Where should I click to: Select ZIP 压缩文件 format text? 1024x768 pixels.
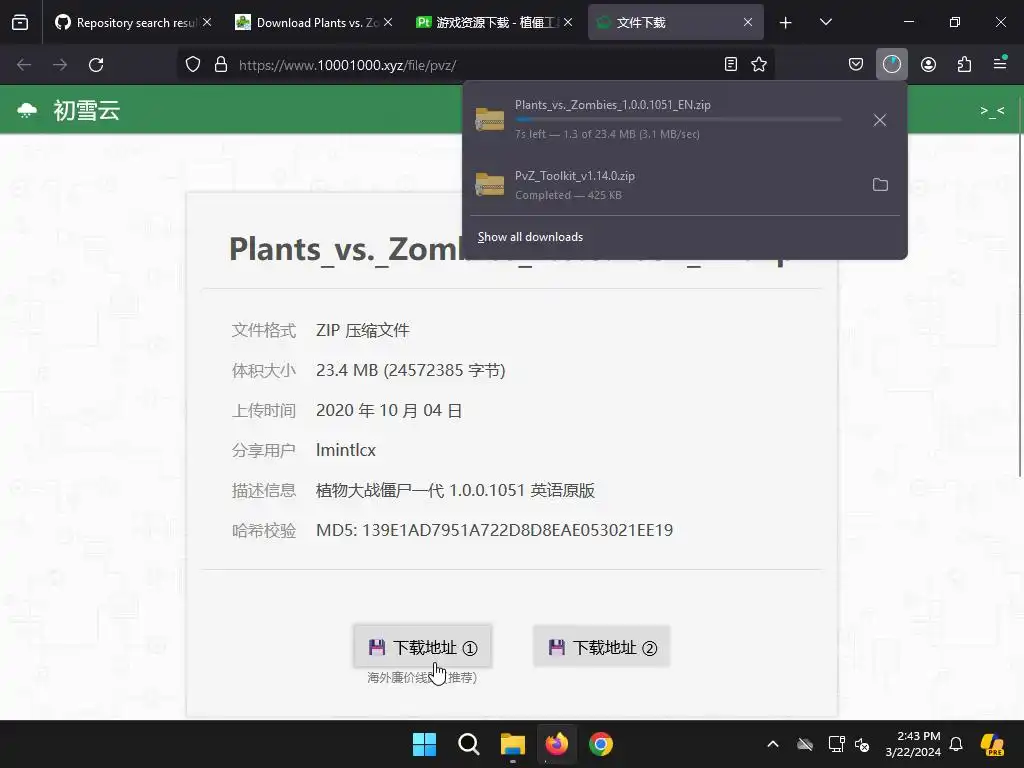pos(362,330)
